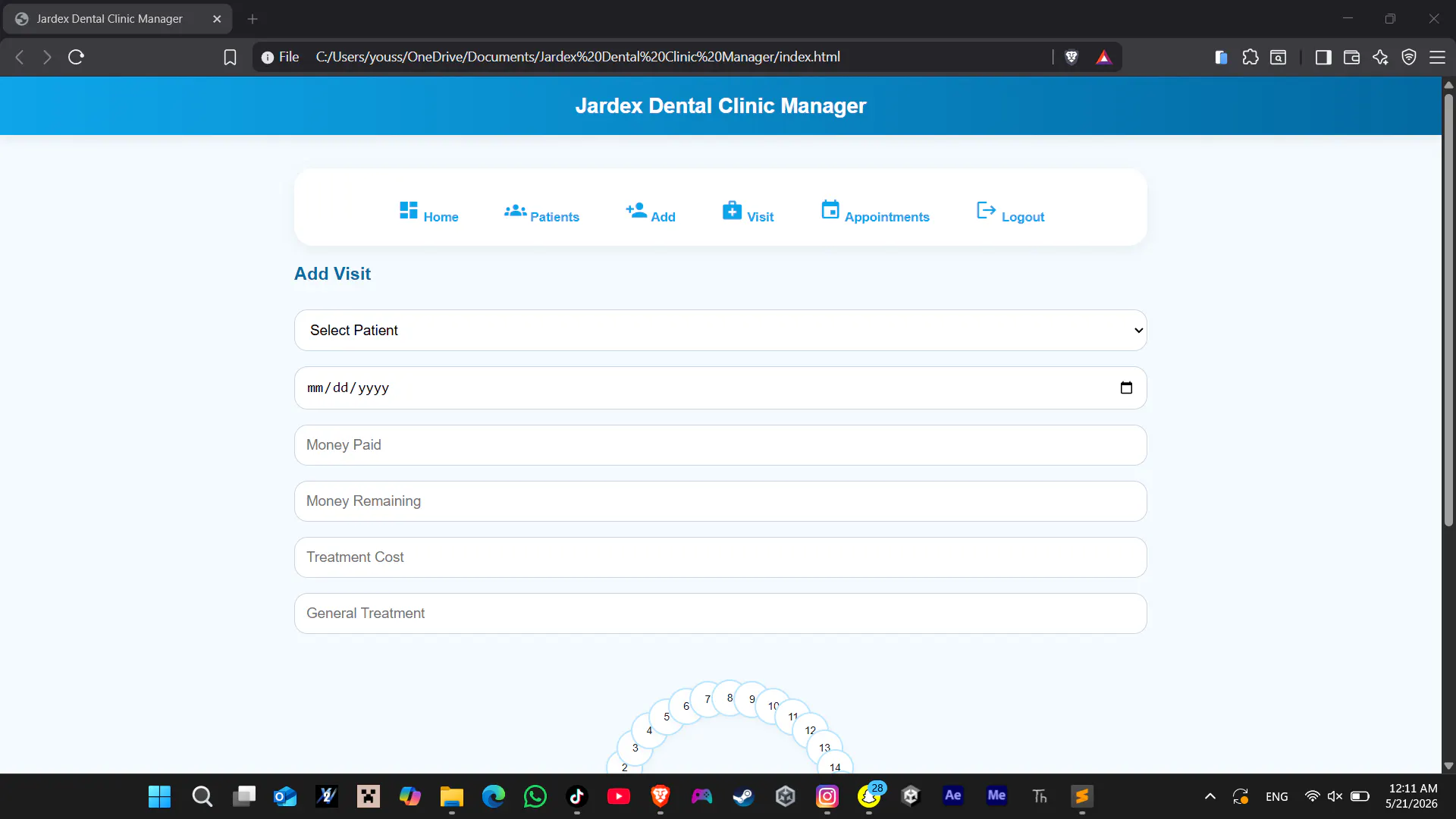Click the Visit medical kit icon
The height and width of the screenshot is (819, 1456).
pos(732,210)
